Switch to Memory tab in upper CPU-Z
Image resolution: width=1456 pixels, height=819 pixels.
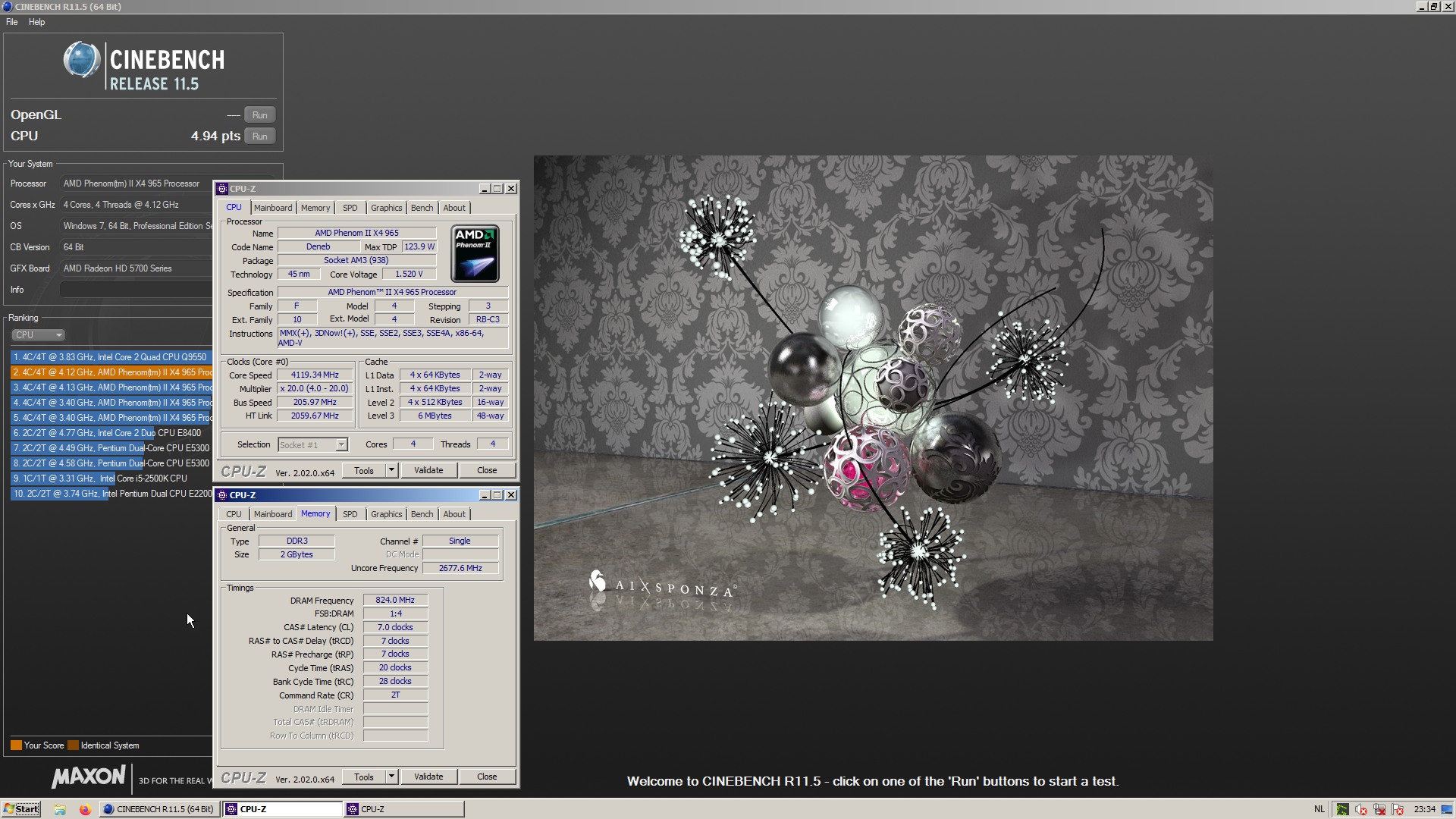coord(315,208)
